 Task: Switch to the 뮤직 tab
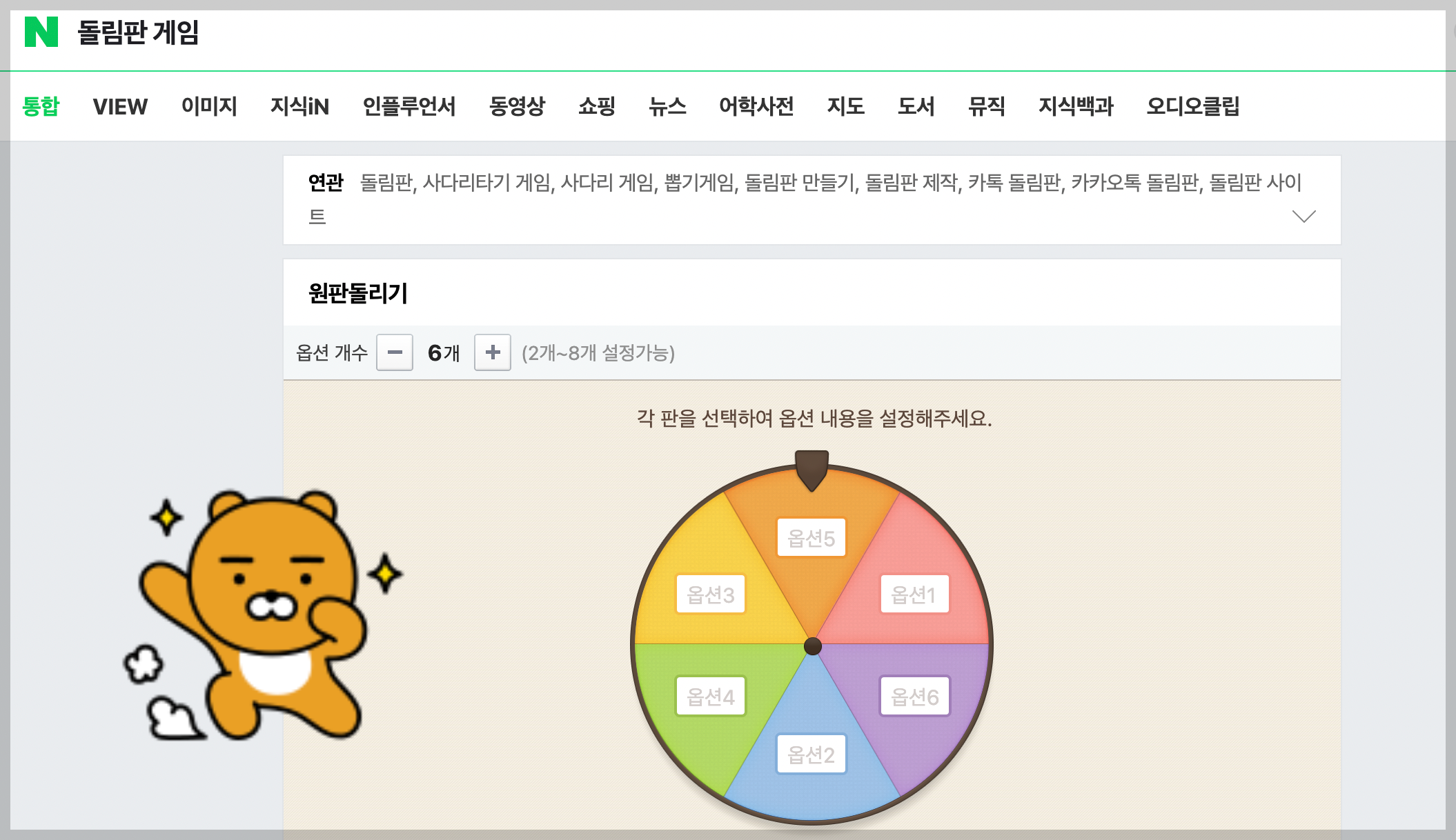click(987, 106)
